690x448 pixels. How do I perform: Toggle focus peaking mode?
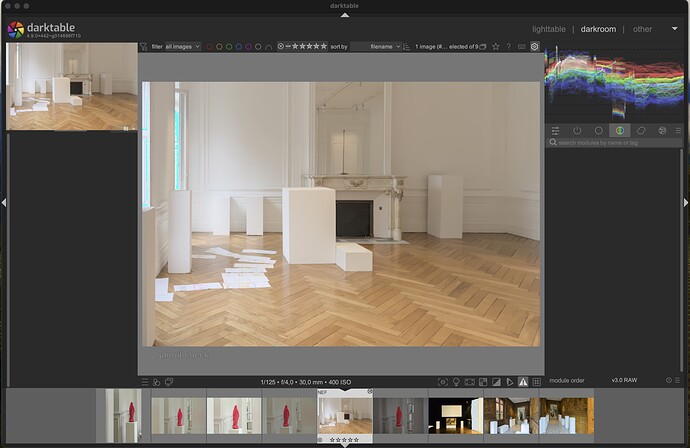click(443, 382)
